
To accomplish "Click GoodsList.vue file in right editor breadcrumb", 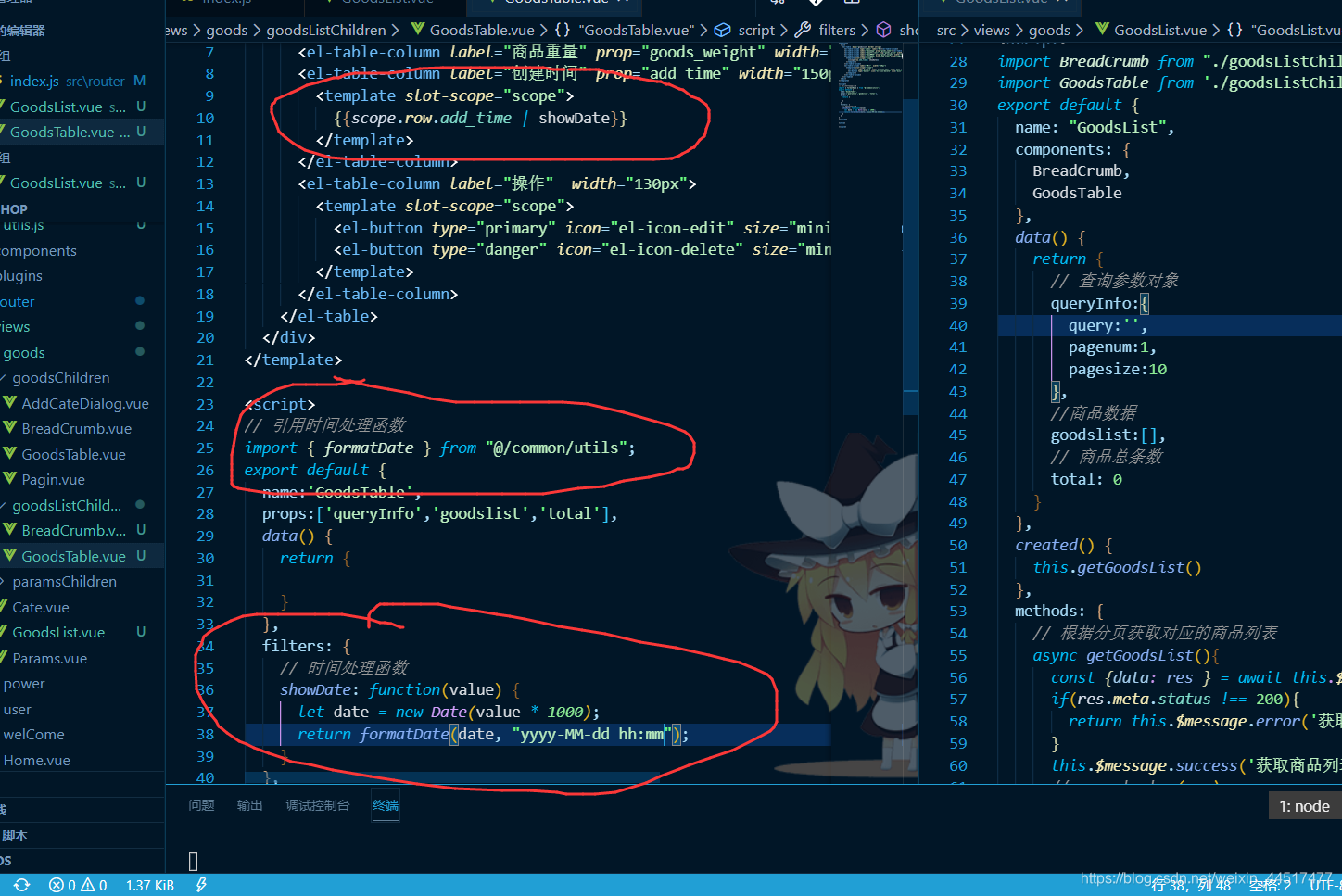I will coord(1160,30).
